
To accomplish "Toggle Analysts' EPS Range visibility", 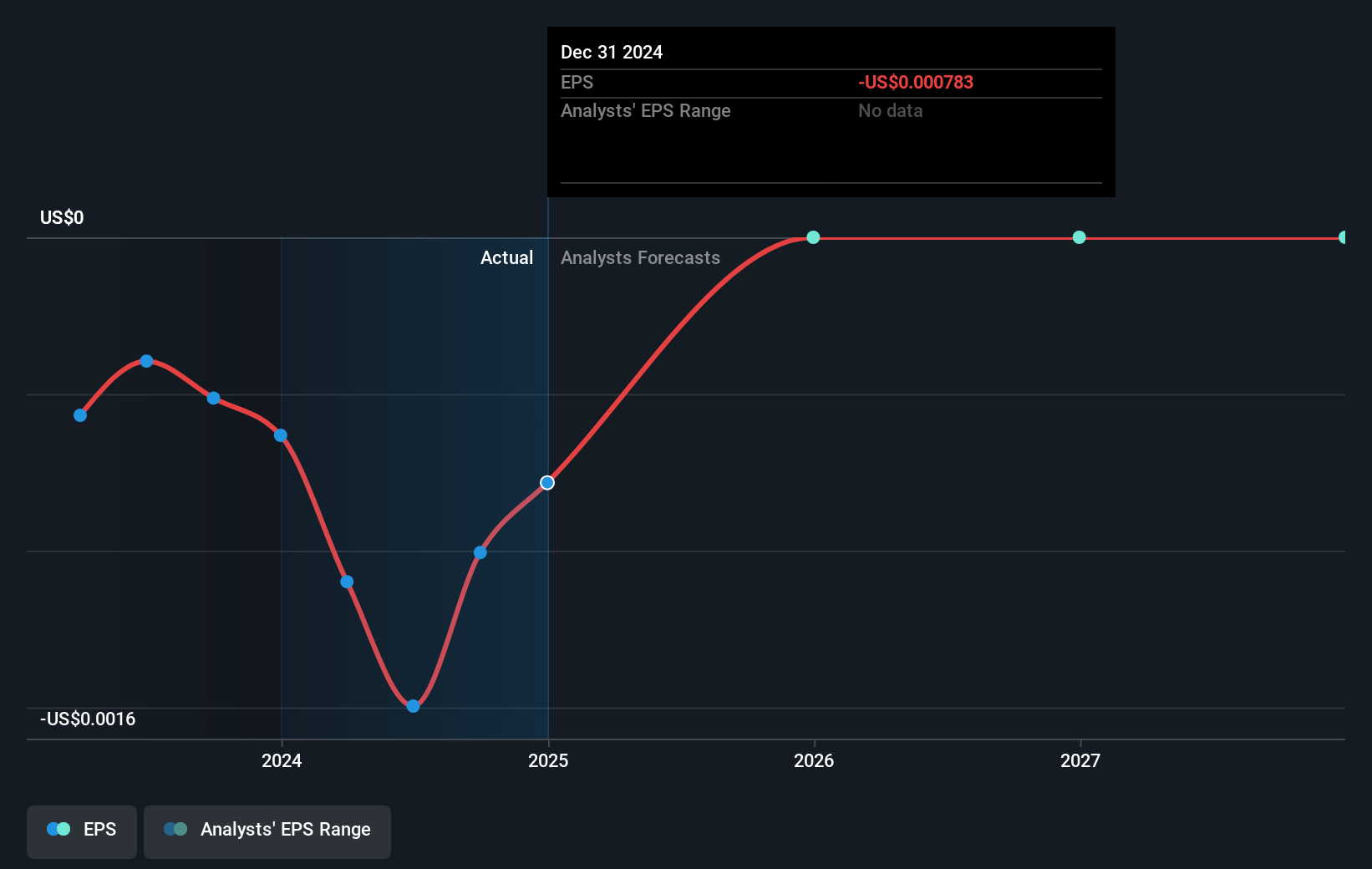I will pos(267,831).
